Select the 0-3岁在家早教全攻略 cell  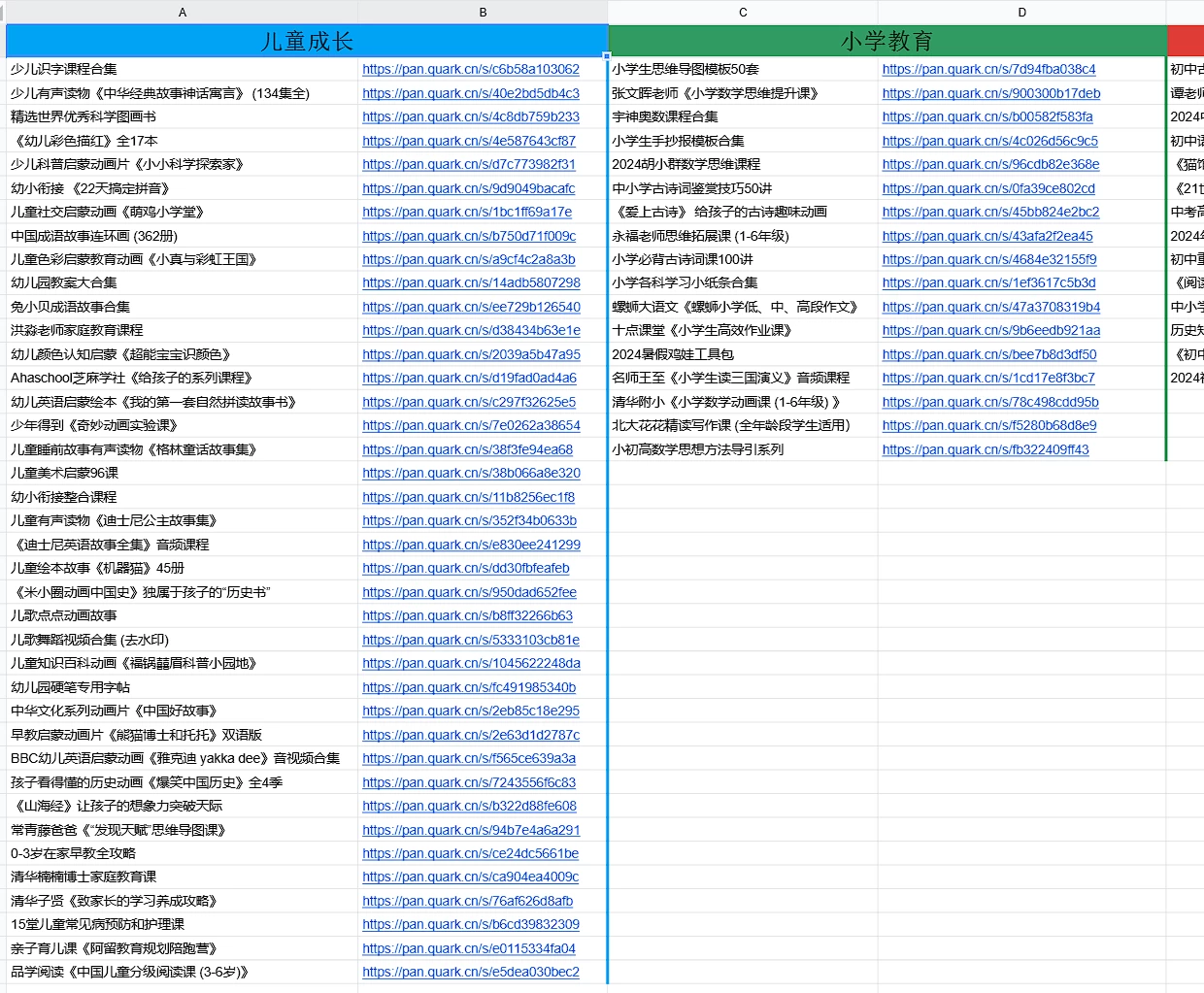[x=74, y=853]
